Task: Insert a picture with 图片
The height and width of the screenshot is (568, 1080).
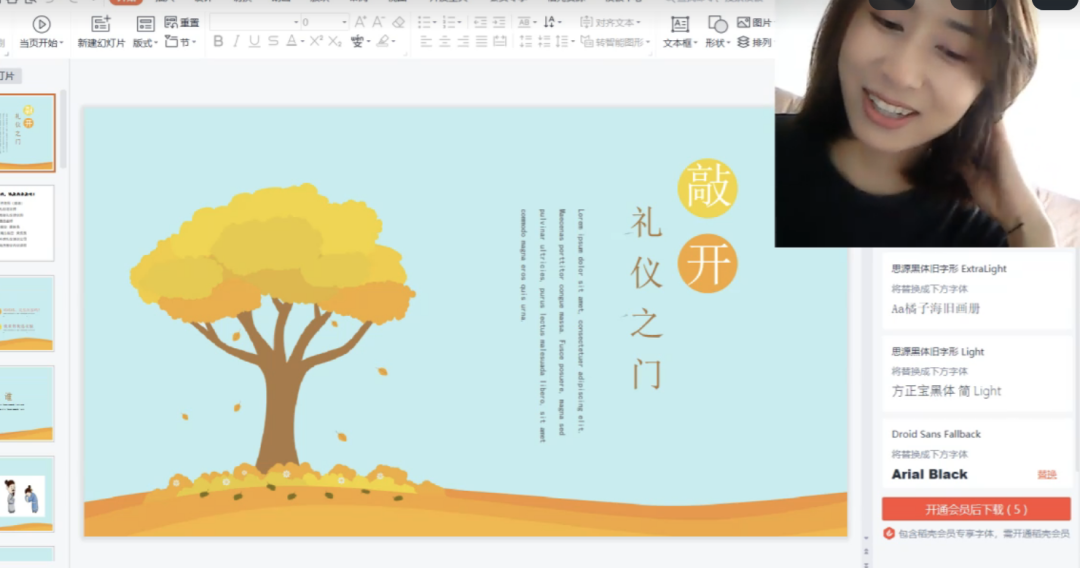Action: point(754,22)
